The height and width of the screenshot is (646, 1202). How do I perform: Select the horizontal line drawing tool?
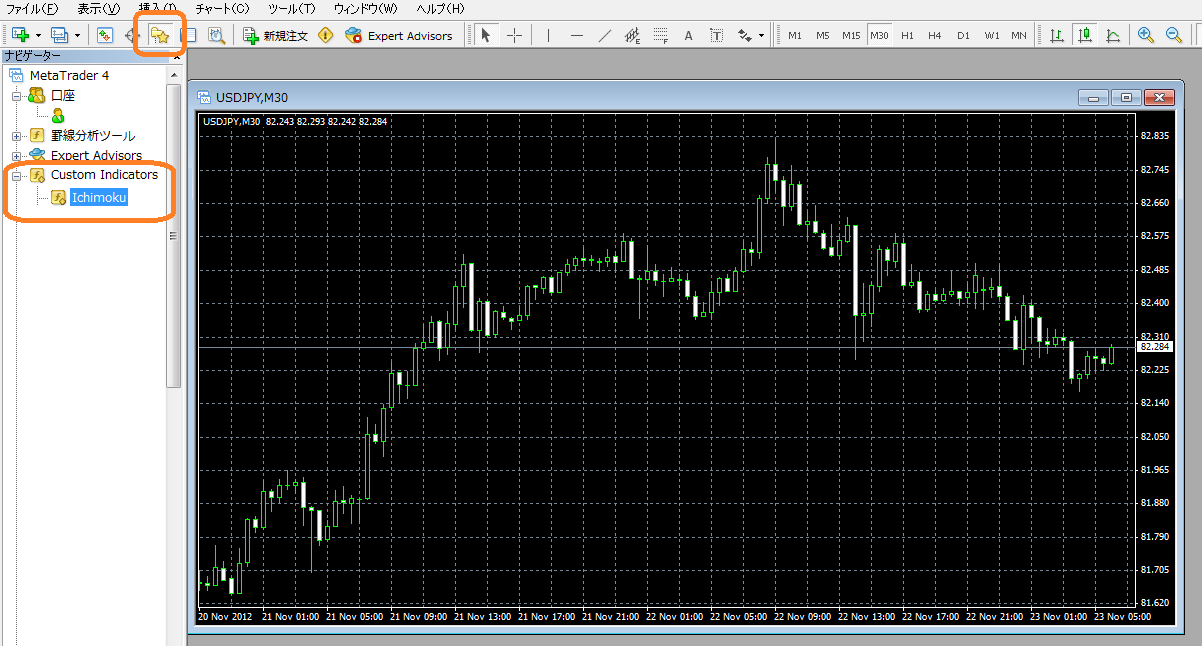click(576, 35)
